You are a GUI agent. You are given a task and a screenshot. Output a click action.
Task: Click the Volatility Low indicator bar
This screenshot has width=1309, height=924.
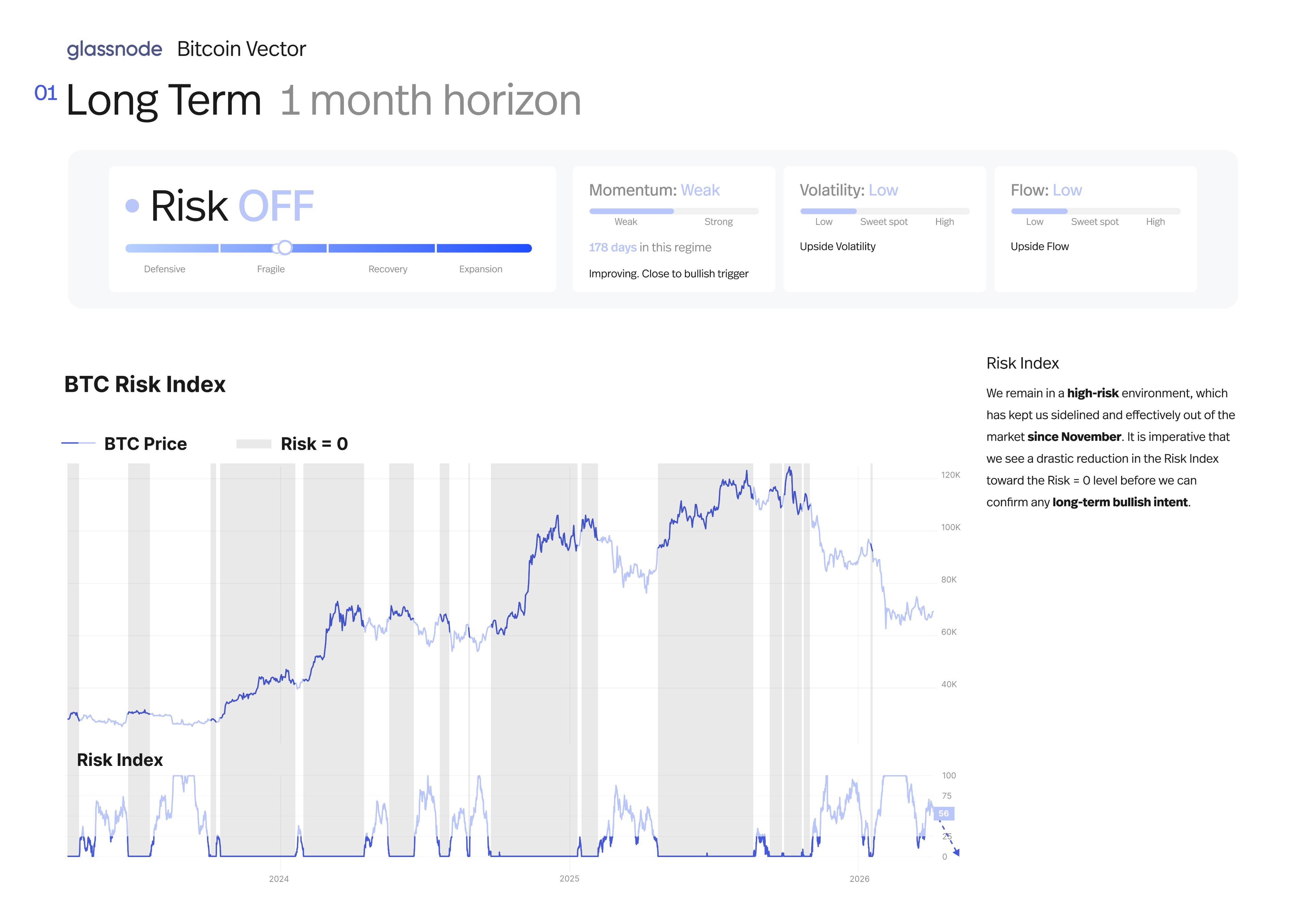pyautogui.click(x=828, y=211)
